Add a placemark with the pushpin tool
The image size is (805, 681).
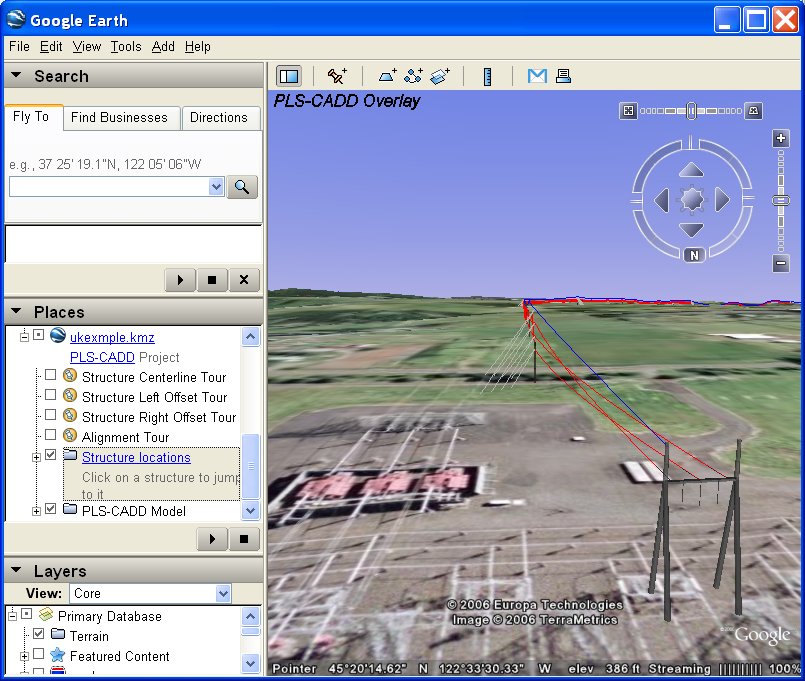coord(337,77)
